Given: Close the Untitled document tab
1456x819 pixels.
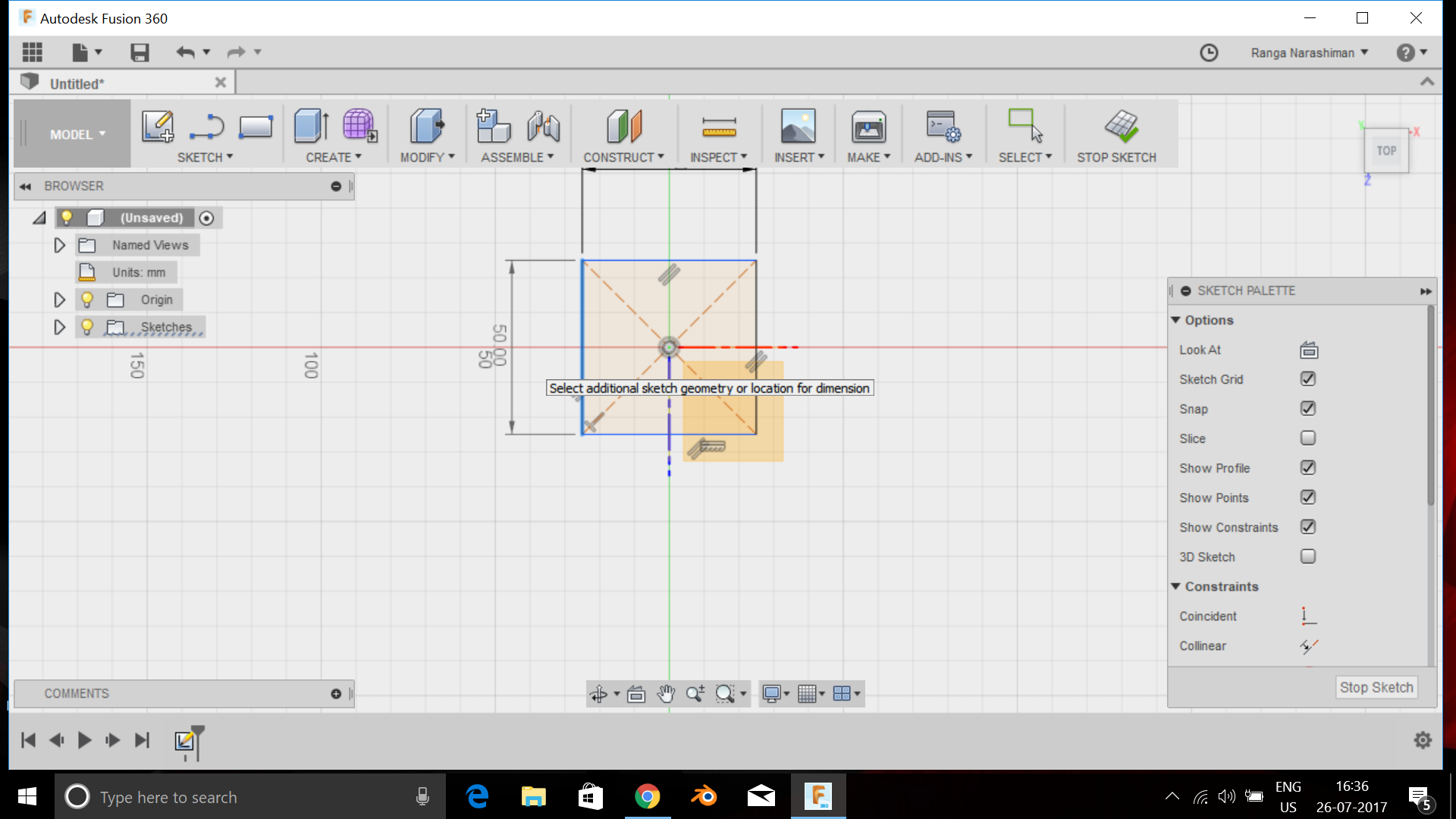Looking at the screenshot, I should coord(221,82).
